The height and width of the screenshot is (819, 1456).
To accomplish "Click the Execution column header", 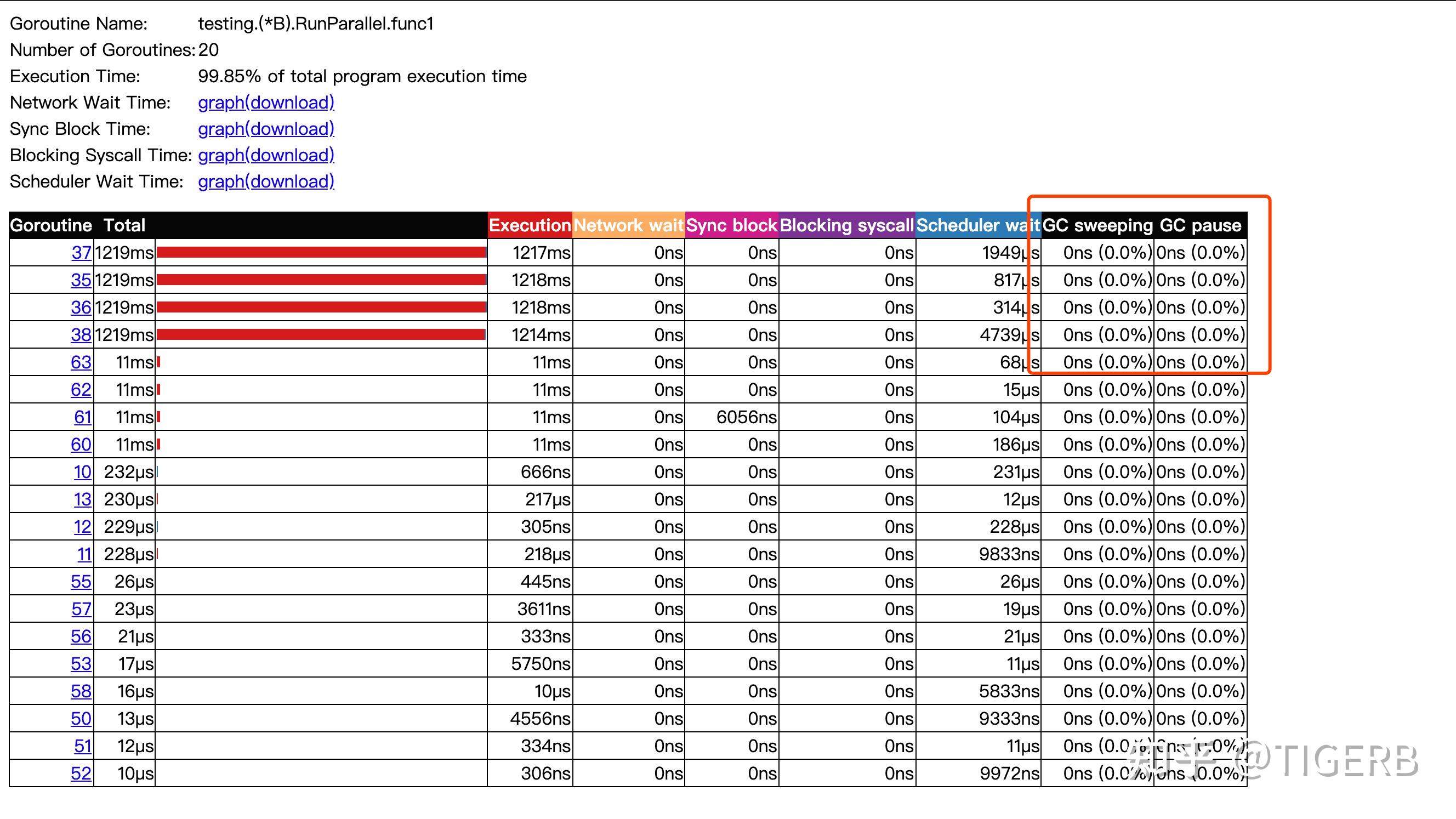I will 530,225.
